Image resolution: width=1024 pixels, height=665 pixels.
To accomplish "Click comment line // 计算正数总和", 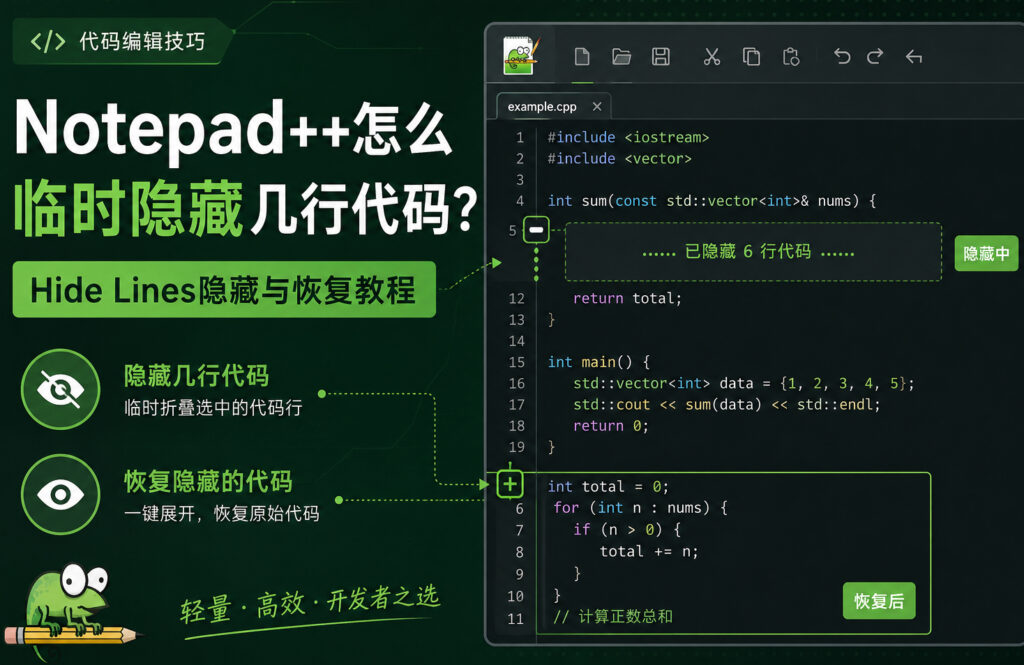I will point(613,617).
